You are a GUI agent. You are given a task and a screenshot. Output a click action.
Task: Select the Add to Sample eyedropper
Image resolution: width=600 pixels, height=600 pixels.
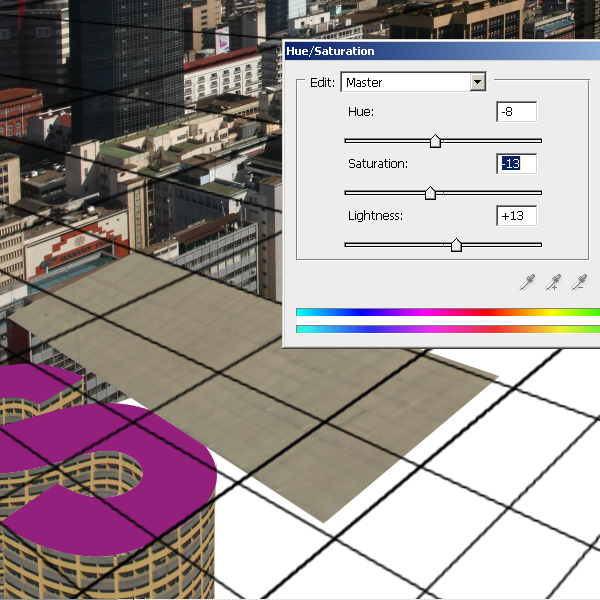553,282
